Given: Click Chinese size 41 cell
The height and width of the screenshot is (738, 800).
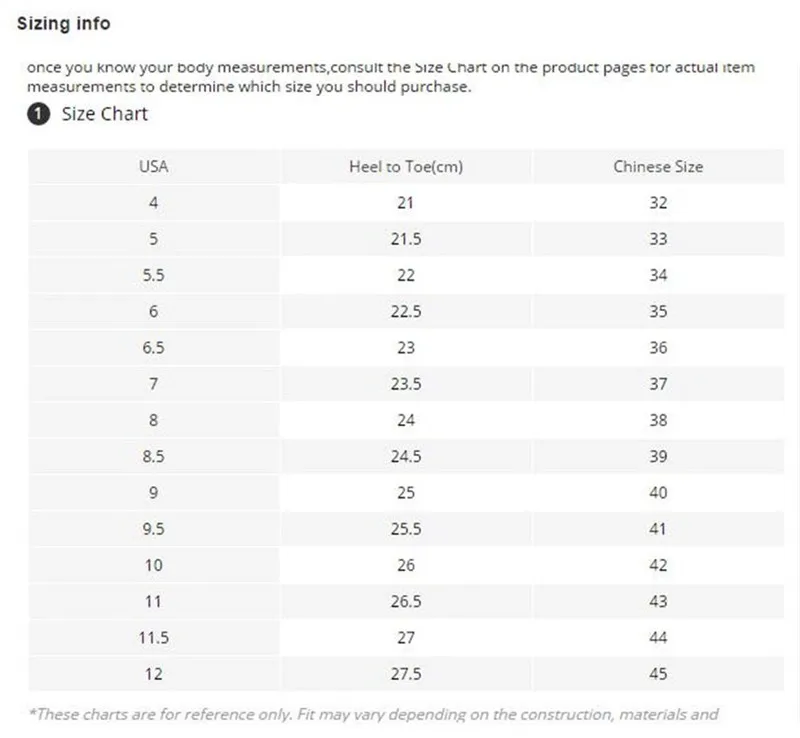Looking at the screenshot, I should (658, 529).
